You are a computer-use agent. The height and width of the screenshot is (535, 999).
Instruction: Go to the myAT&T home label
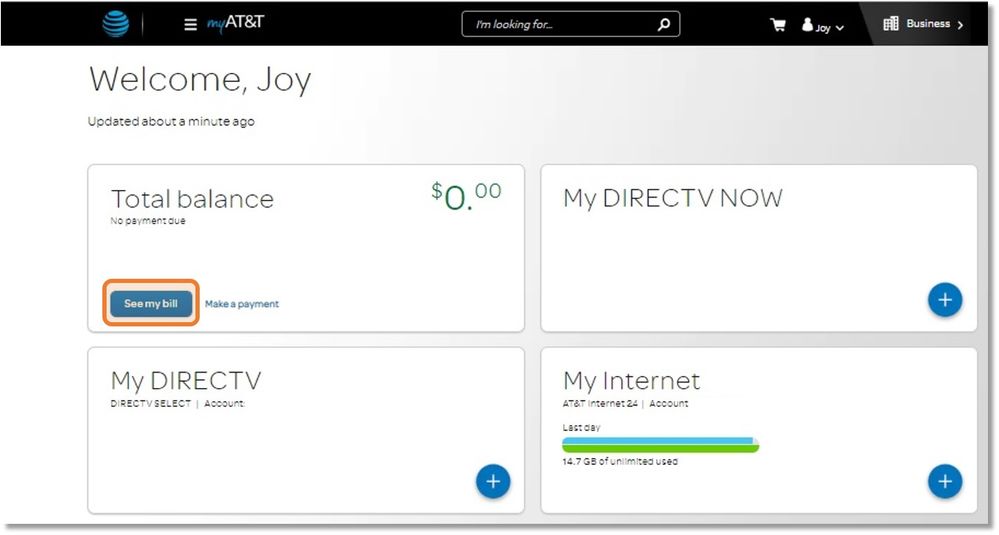click(x=236, y=24)
